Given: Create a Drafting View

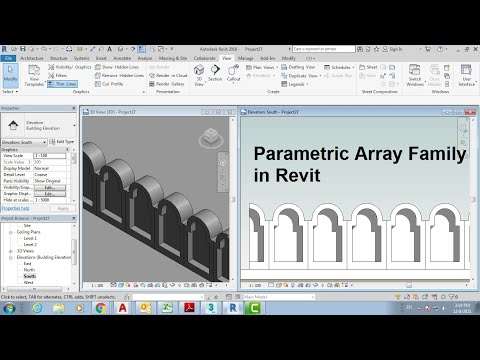Looking at the screenshot, I should [299, 67].
